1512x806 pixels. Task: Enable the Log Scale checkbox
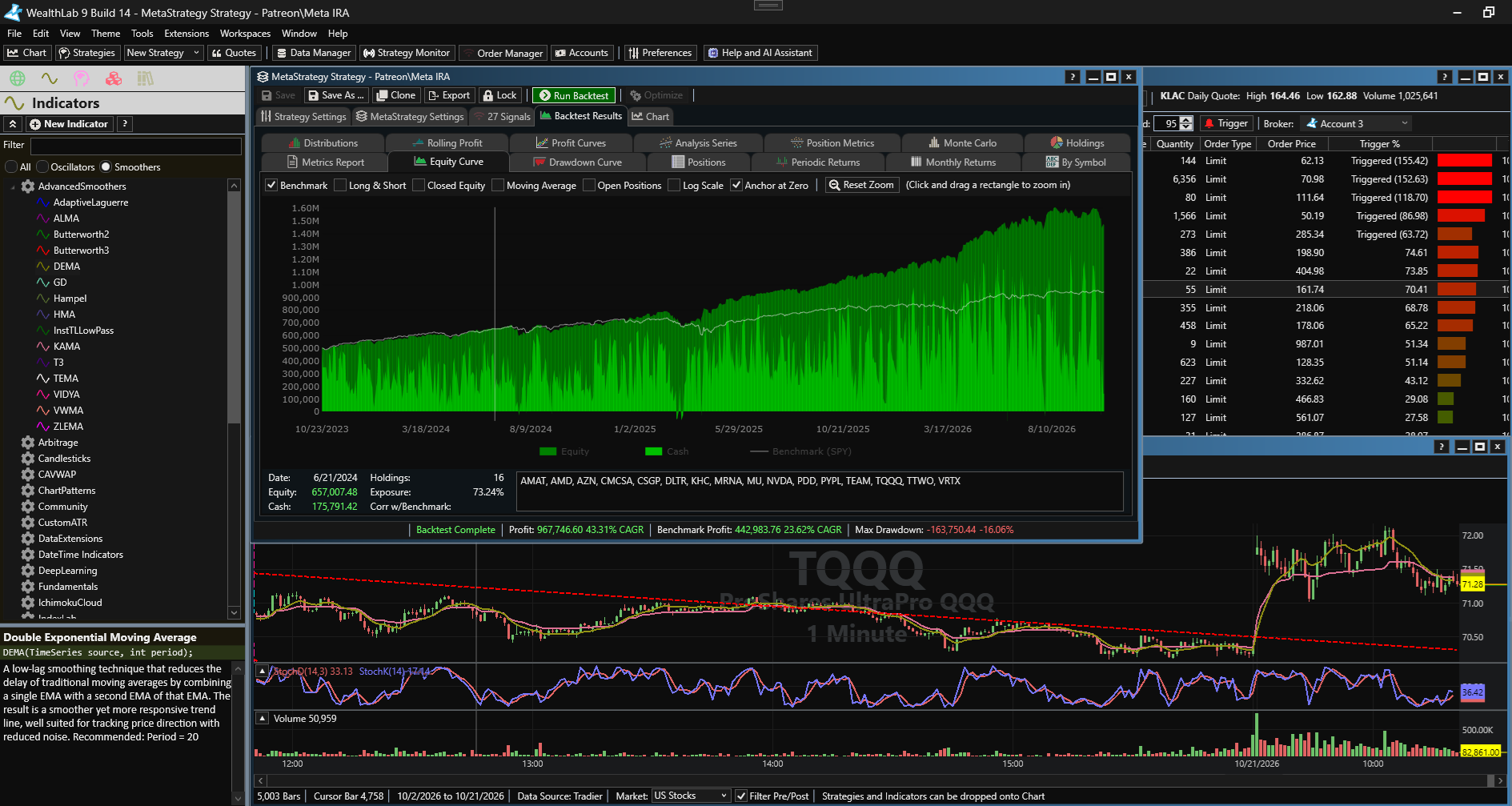tap(674, 185)
